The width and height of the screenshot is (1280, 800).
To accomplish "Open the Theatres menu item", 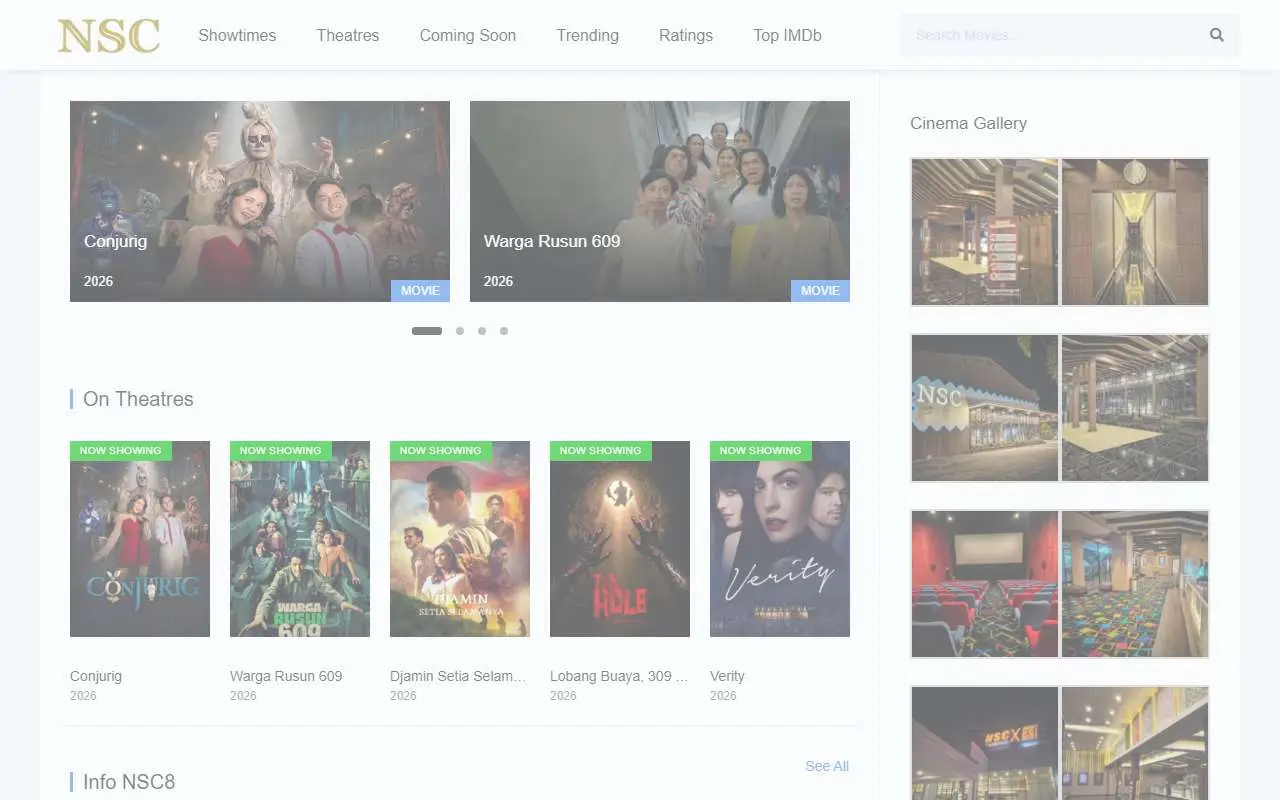I will (348, 35).
